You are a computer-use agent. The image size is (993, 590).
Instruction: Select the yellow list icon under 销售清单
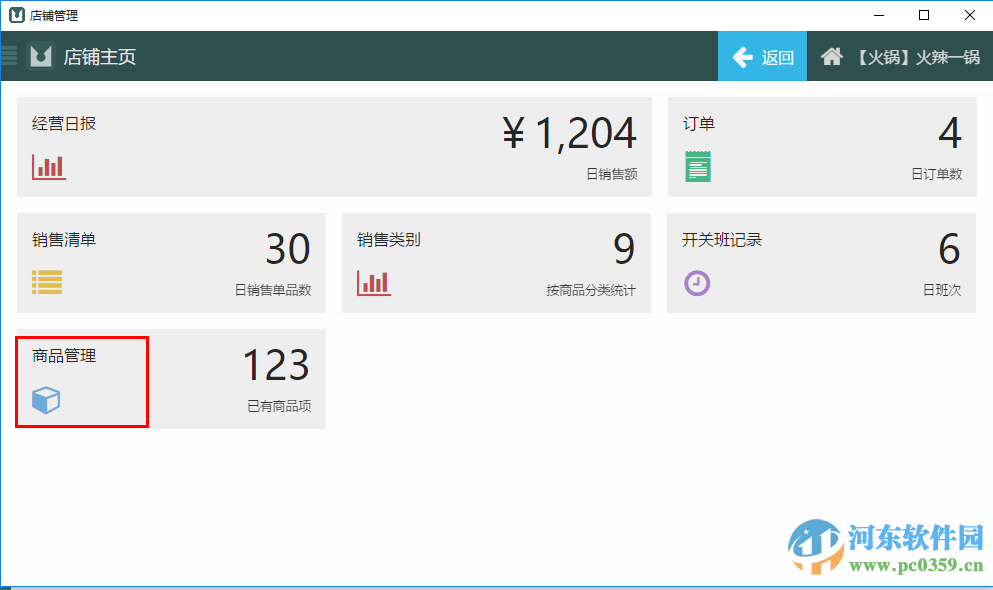coord(45,283)
